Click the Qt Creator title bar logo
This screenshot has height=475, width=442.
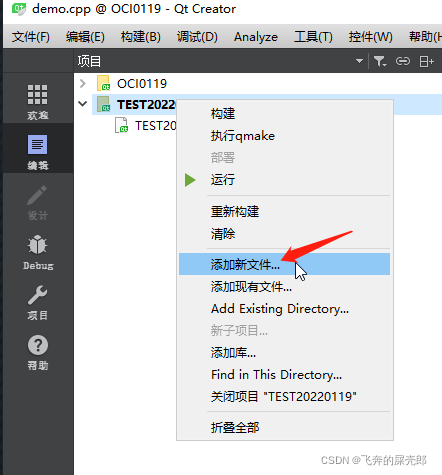click(18, 9)
